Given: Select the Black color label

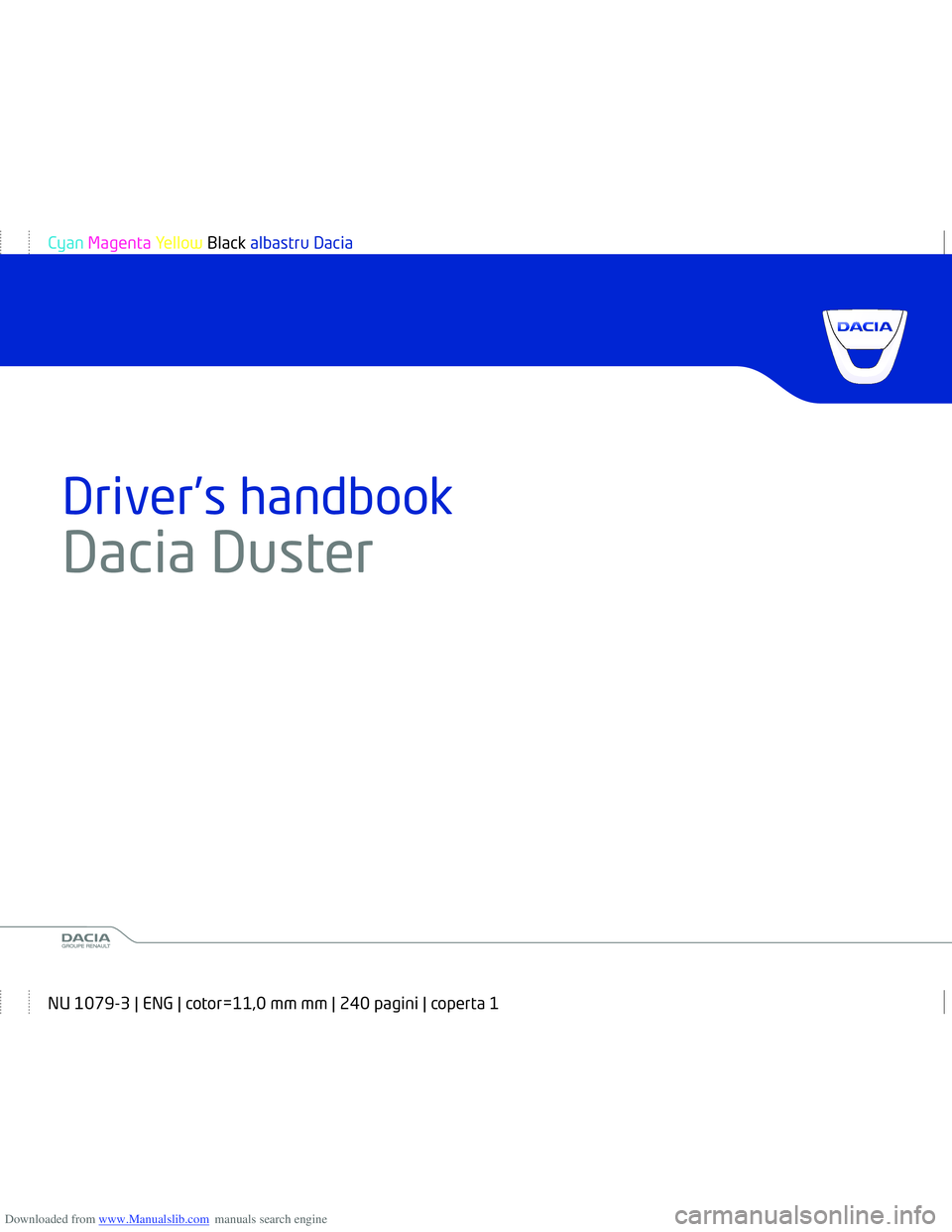Looking at the screenshot, I should click(x=226, y=243).
